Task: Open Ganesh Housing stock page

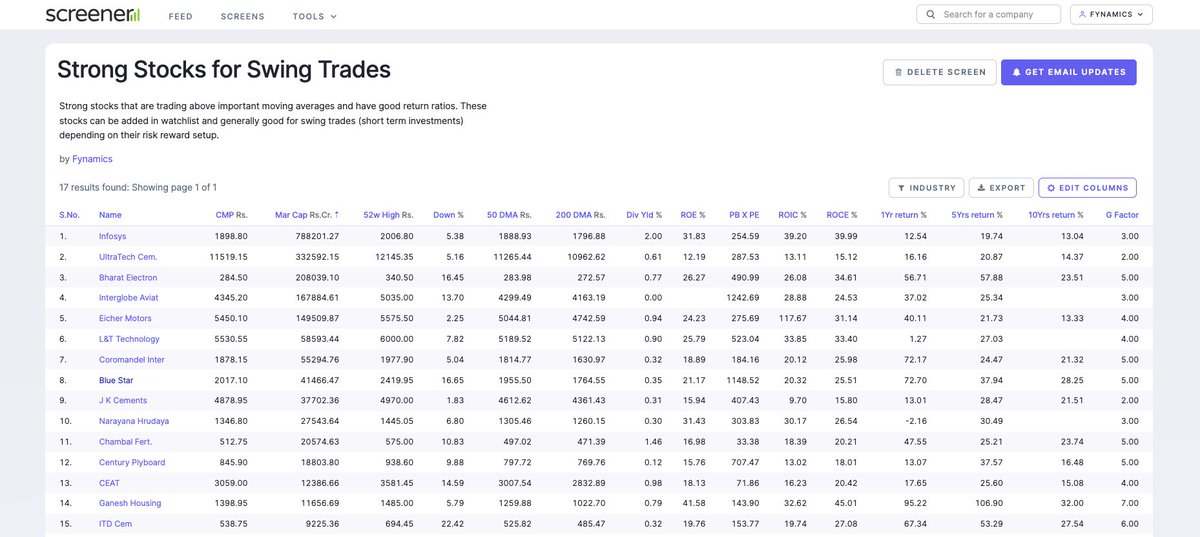Action: pos(130,503)
